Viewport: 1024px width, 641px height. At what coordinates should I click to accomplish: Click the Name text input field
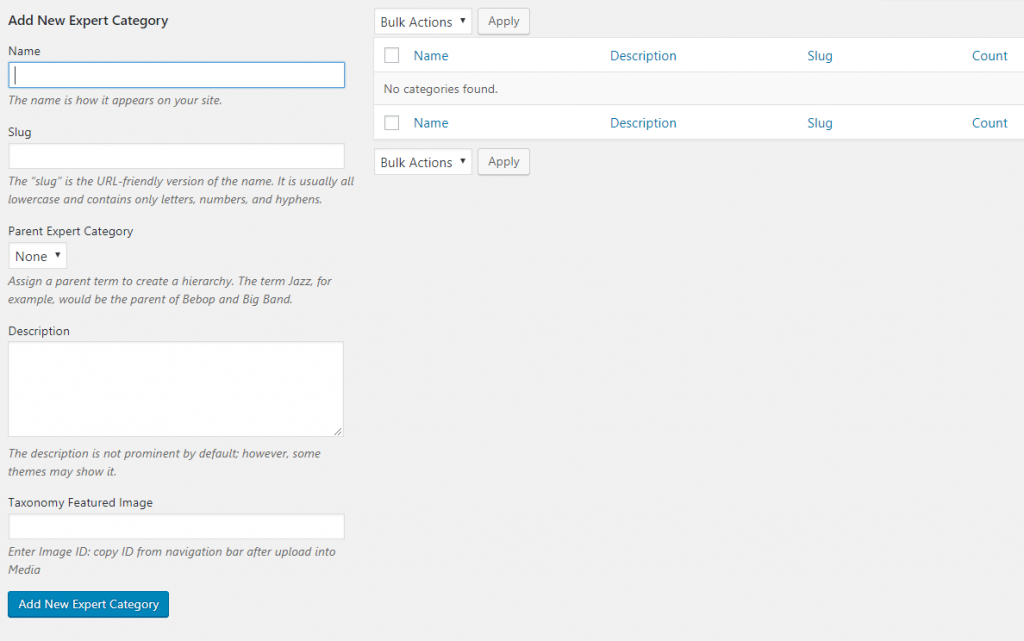click(x=176, y=75)
